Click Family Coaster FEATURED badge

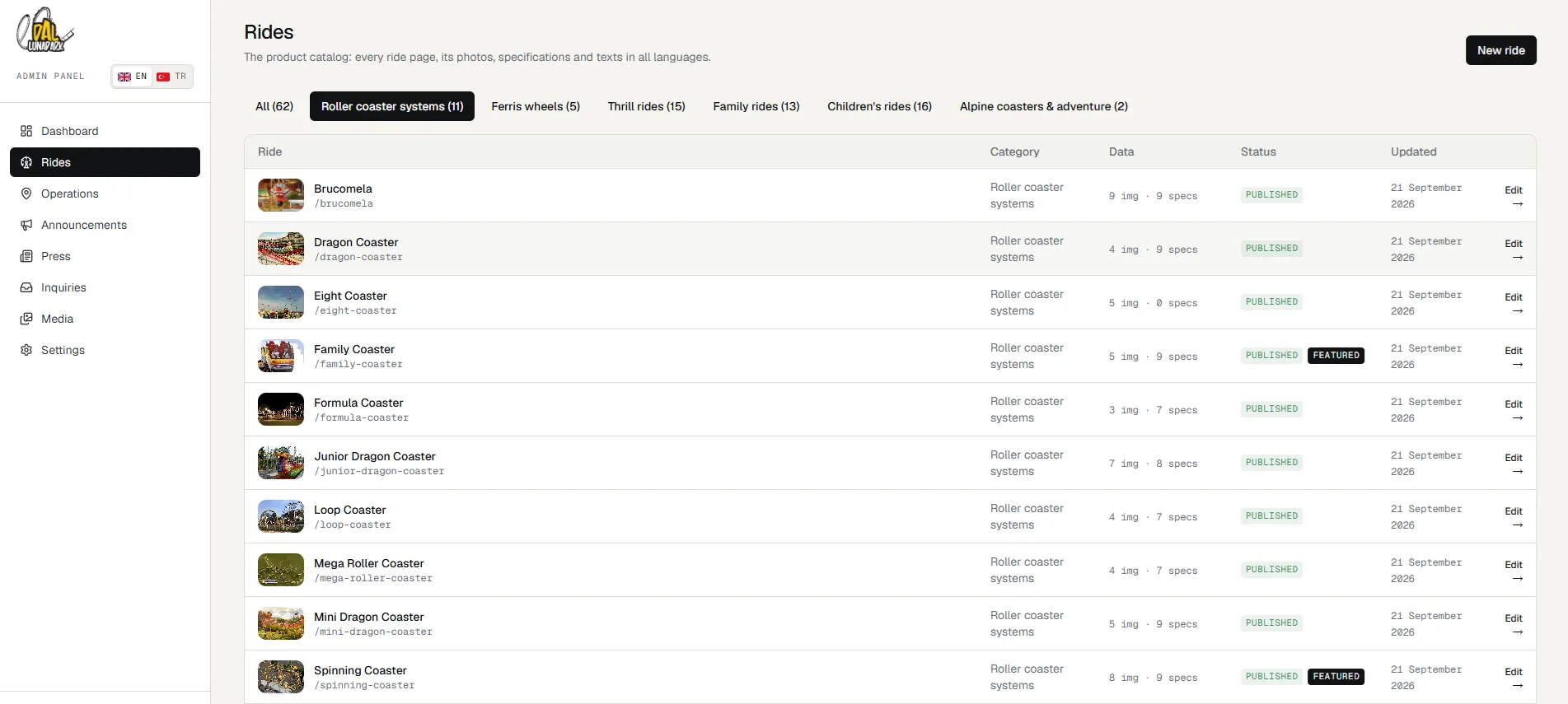[1336, 356]
